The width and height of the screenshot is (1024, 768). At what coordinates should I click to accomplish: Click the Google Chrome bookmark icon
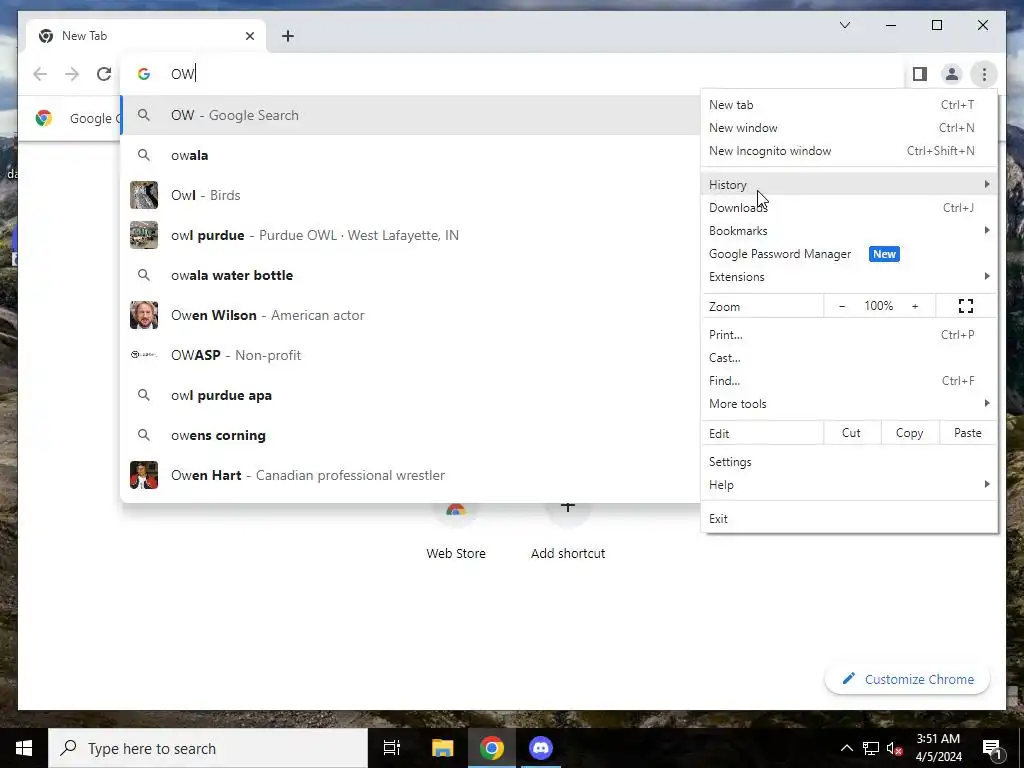click(44, 118)
